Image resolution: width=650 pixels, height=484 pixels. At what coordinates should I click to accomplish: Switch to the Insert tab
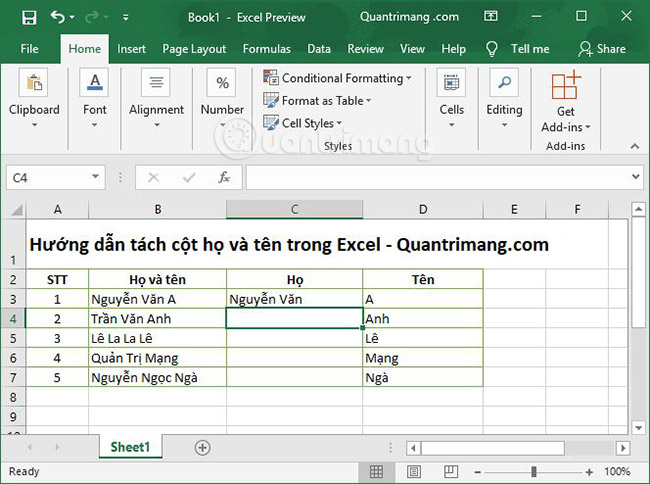[131, 49]
